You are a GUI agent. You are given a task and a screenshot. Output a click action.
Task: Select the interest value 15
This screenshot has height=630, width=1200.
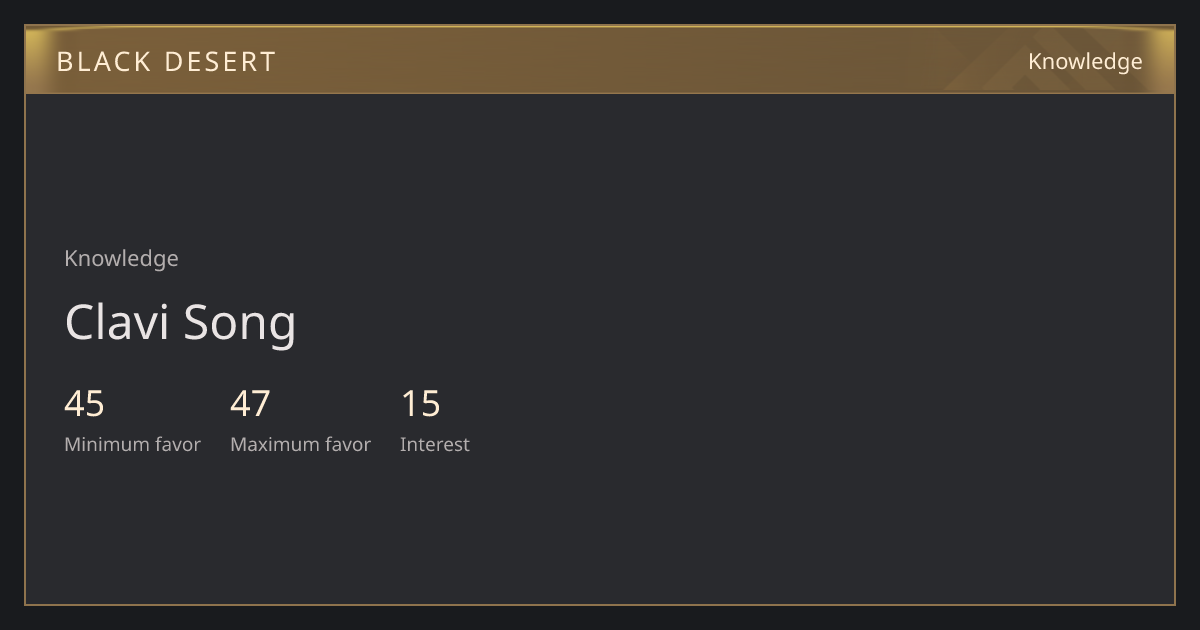[420, 404]
